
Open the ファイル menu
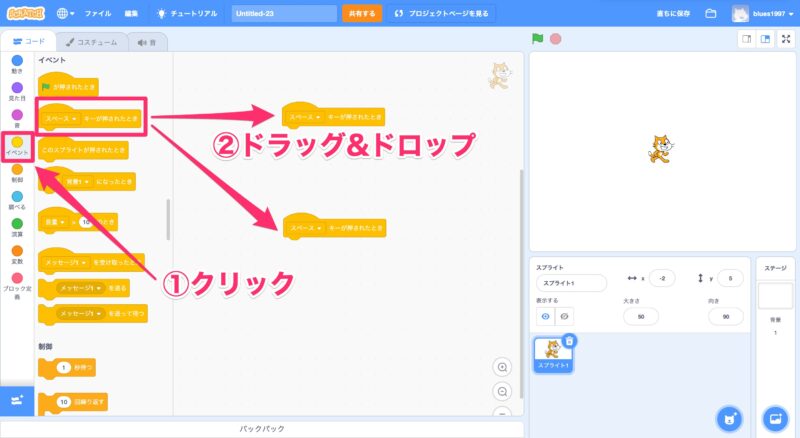(x=98, y=14)
